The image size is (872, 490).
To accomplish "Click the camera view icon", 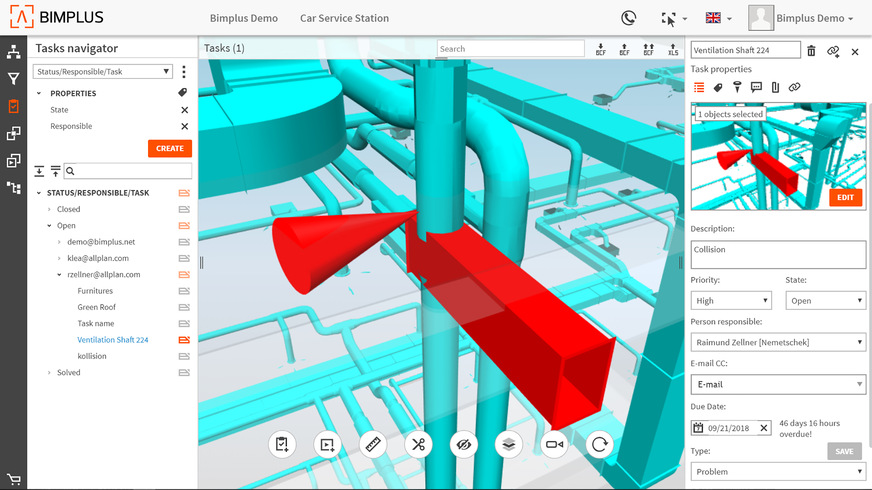I will [554, 445].
